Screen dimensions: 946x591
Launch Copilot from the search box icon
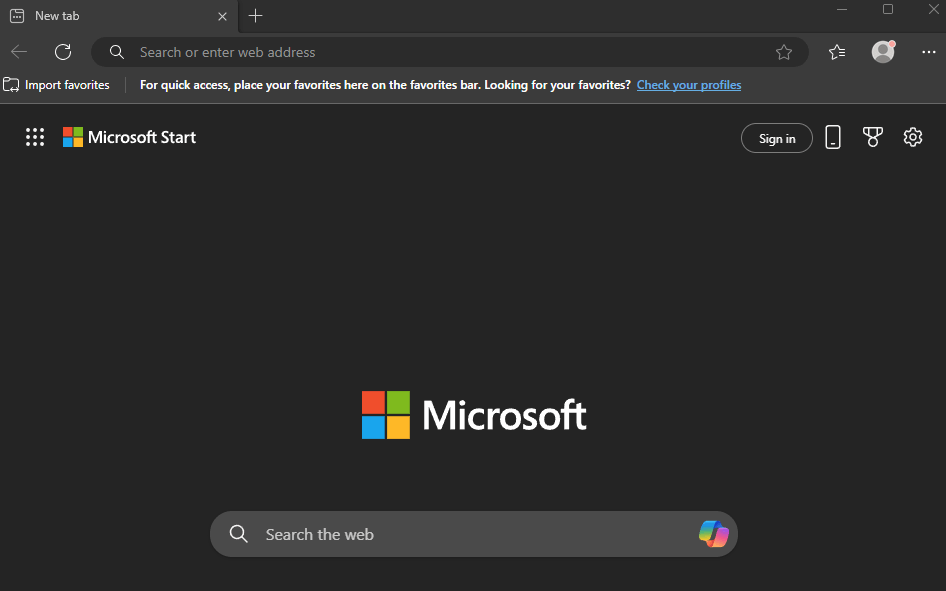714,534
